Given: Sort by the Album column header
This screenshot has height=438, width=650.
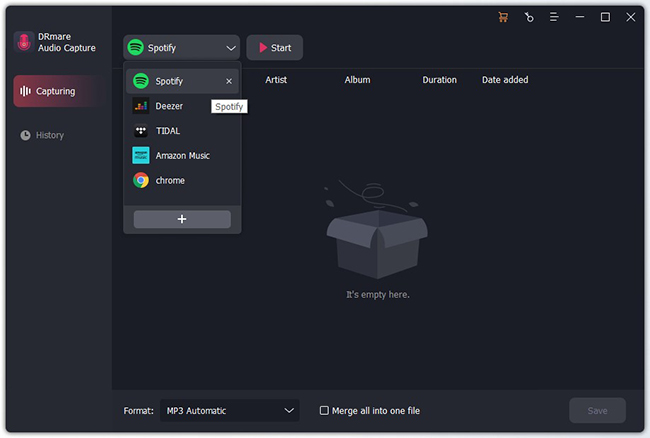Looking at the screenshot, I should point(357,80).
